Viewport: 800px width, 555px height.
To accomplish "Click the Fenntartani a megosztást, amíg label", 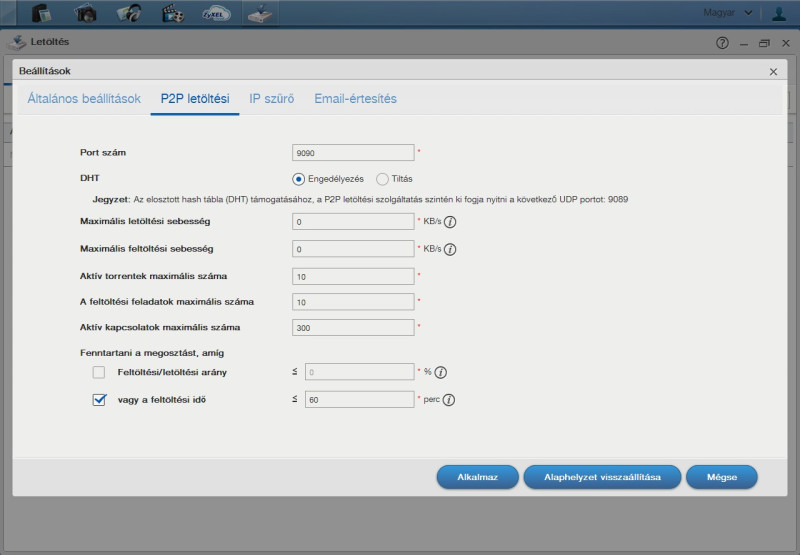I will coord(152,353).
